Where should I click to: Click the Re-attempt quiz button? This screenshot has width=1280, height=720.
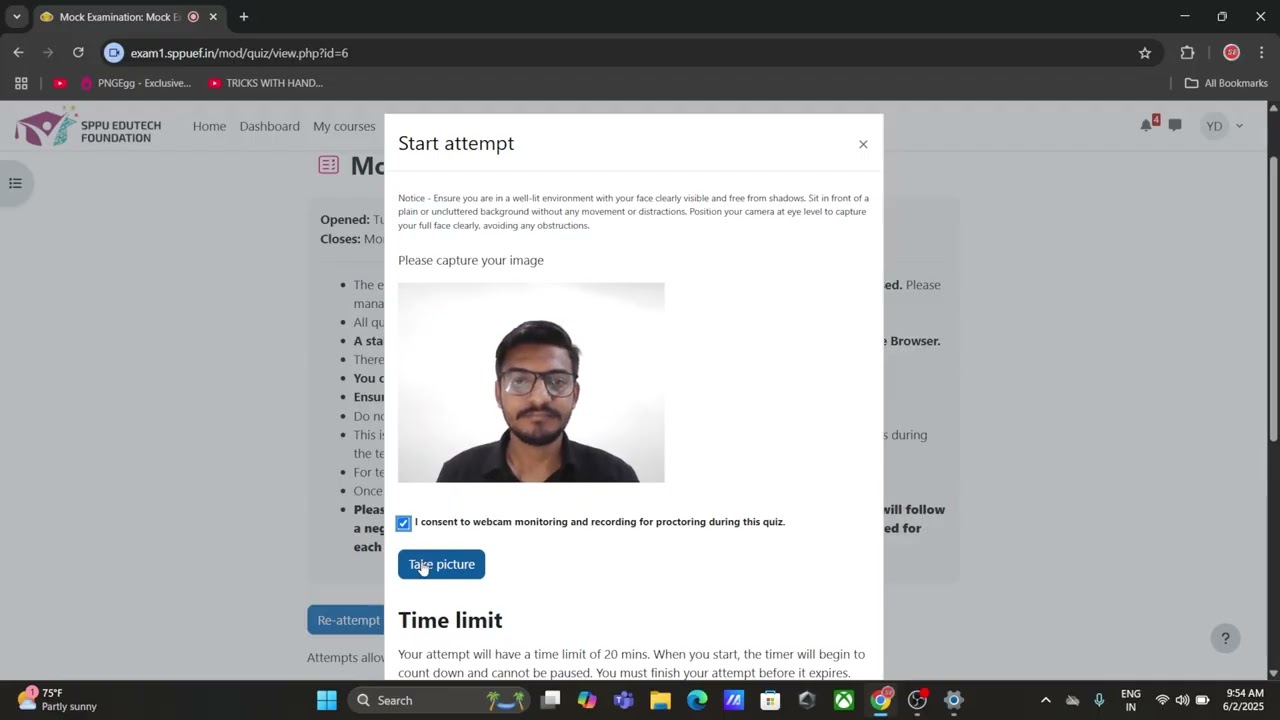346,620
